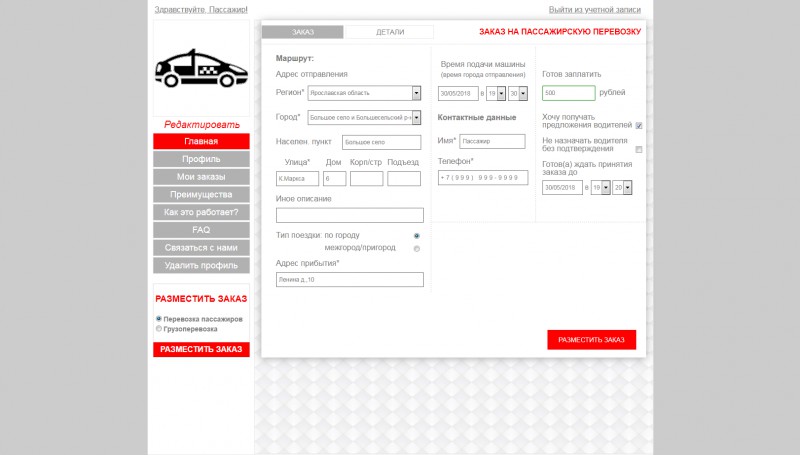Viewport: 800px width, 455px height.
Task: Click Выйти из учетной записи link
Action: coord(594,10)
